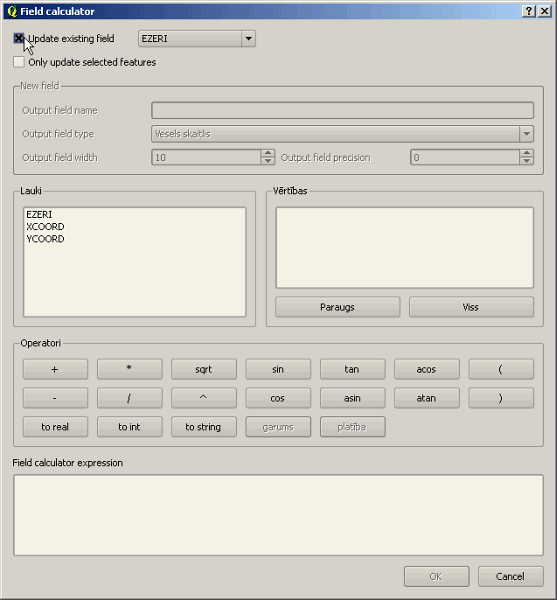Cancel the Field calculator dialog
The width and height of the screenshot is (557, 600).
(510, 576)
